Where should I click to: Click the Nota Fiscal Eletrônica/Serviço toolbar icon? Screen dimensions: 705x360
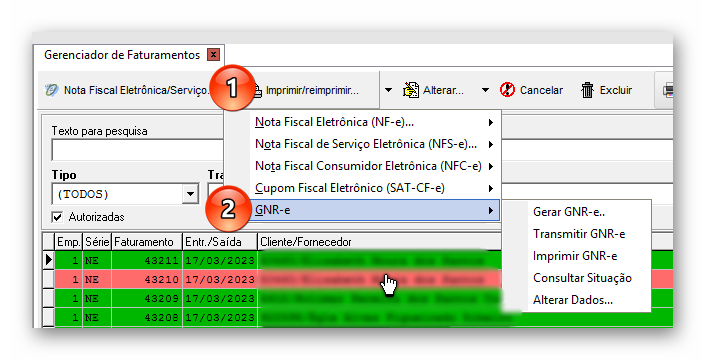click(51, 90)
